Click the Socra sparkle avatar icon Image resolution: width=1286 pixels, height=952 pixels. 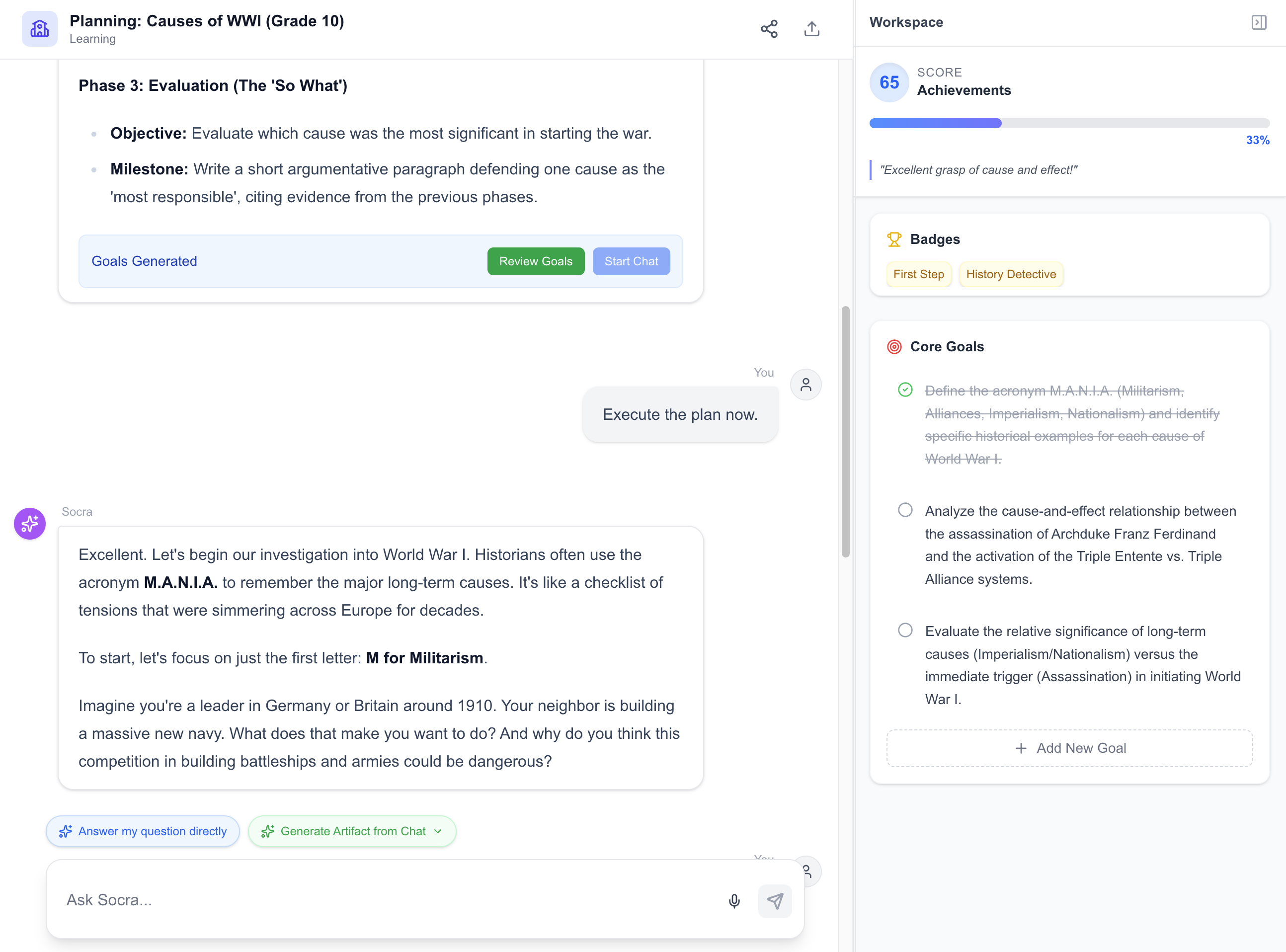tap(30, 523)
